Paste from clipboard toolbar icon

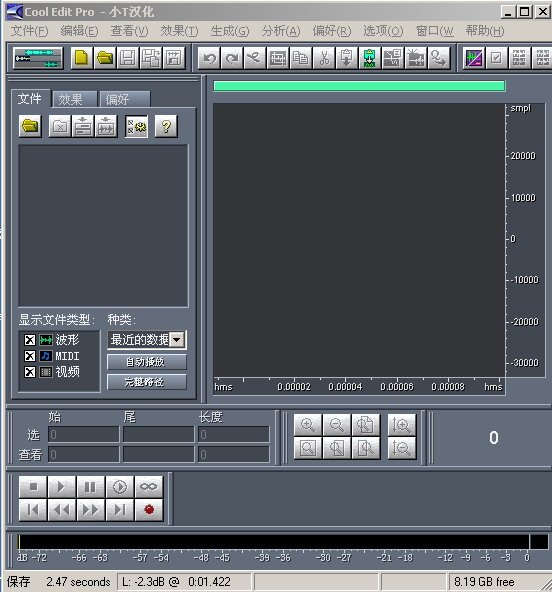tap(346, 58)
